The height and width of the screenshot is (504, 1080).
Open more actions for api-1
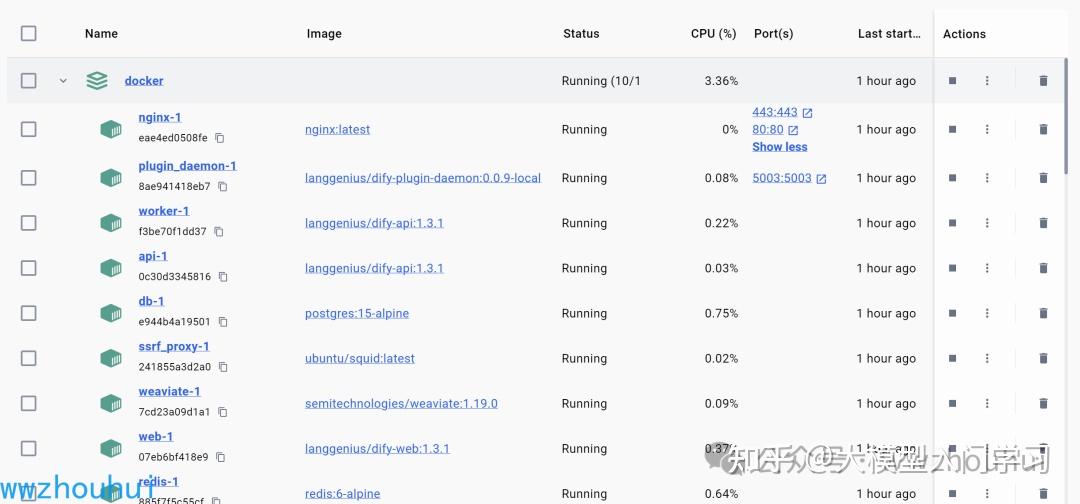tap(987, 268)
